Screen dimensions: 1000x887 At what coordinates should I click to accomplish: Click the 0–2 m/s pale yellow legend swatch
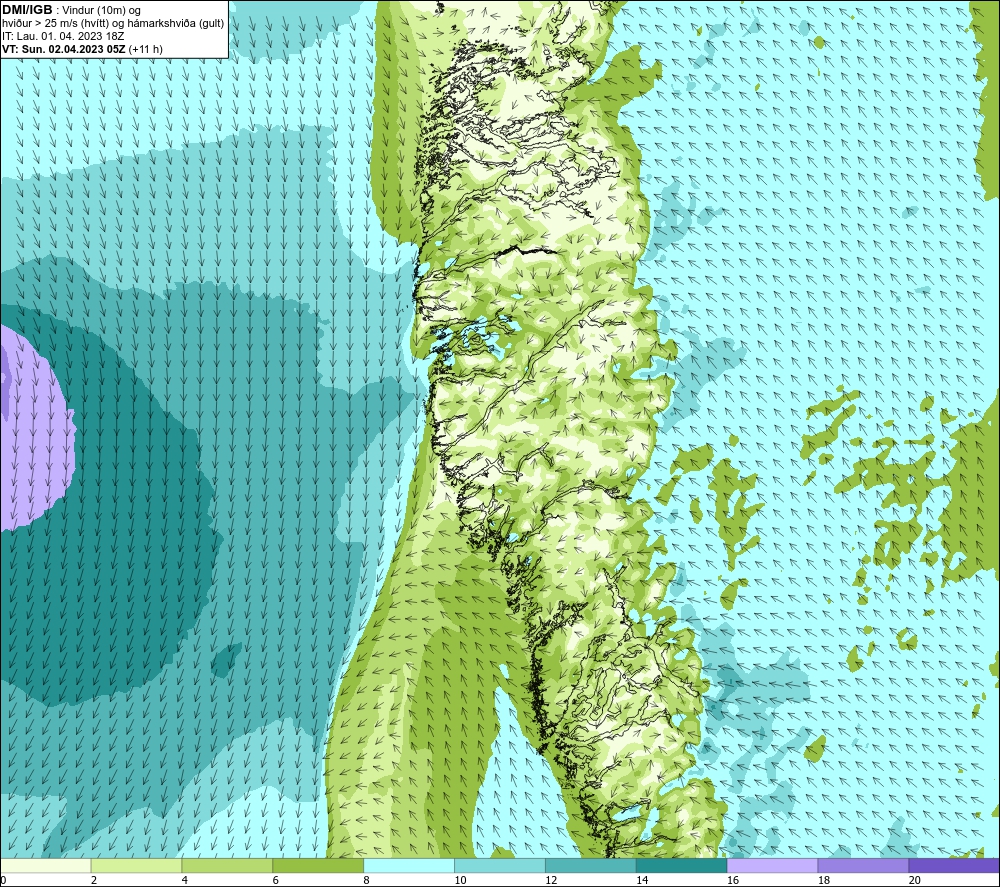[x=46, y=865]
